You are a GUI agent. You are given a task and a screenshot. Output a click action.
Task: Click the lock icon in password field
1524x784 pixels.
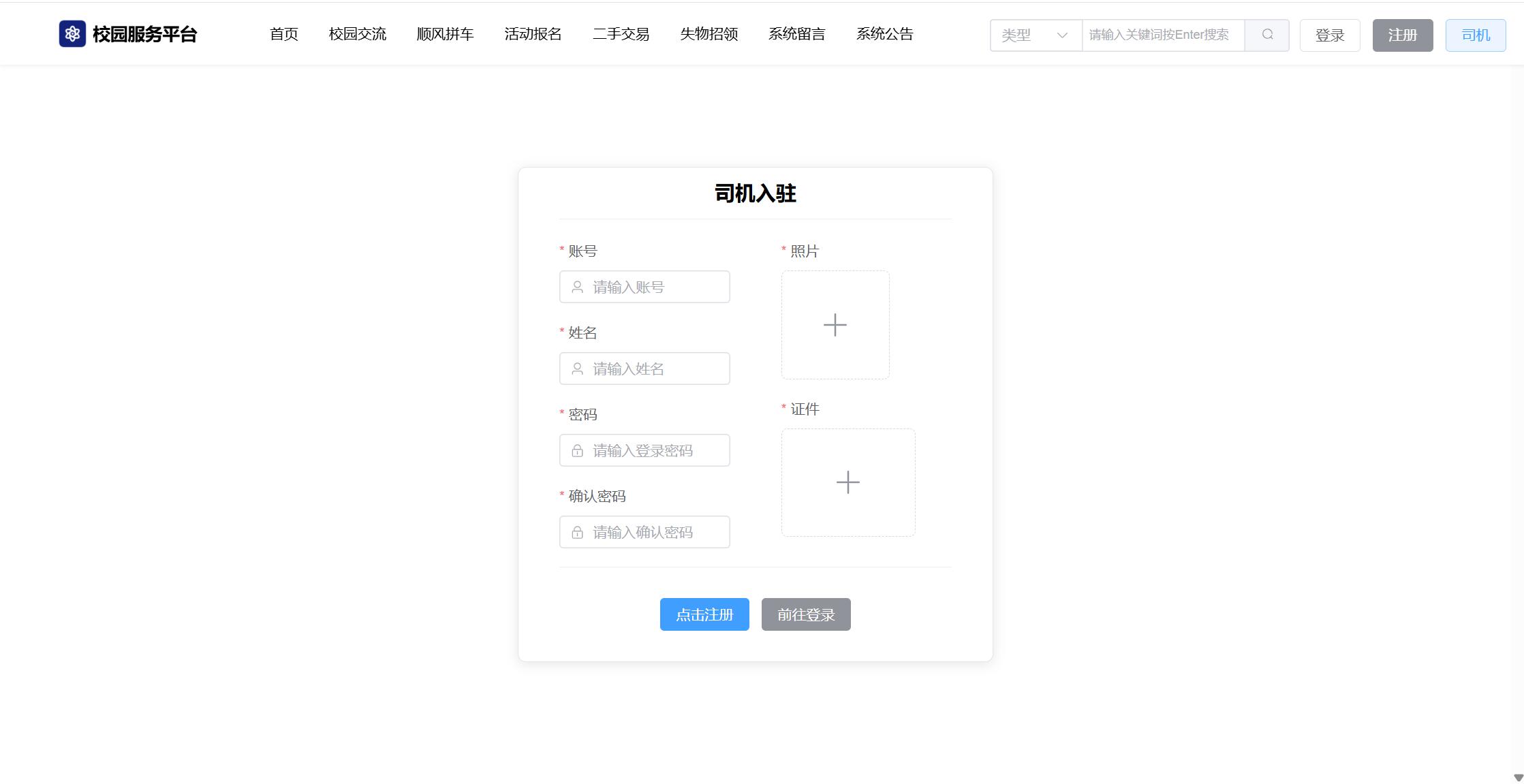point(577,451)
